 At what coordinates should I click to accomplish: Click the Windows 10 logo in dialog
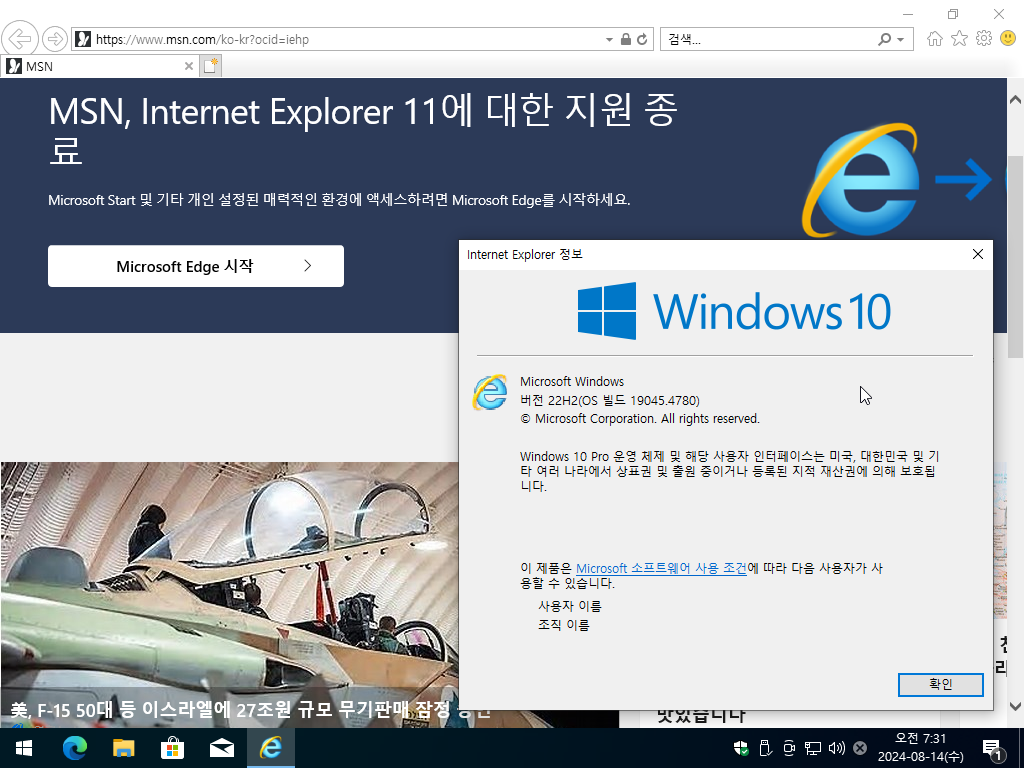[735, 311]
